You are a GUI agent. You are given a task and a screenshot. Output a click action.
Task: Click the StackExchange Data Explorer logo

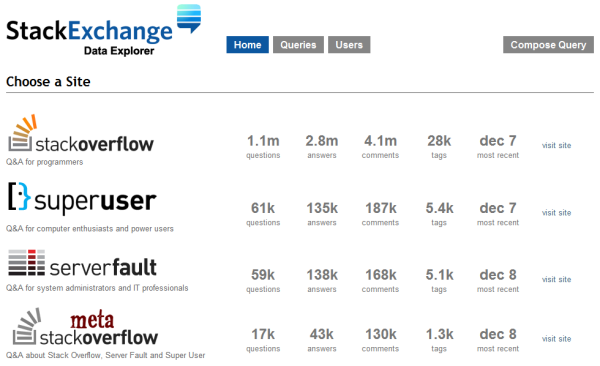(103, 31)
